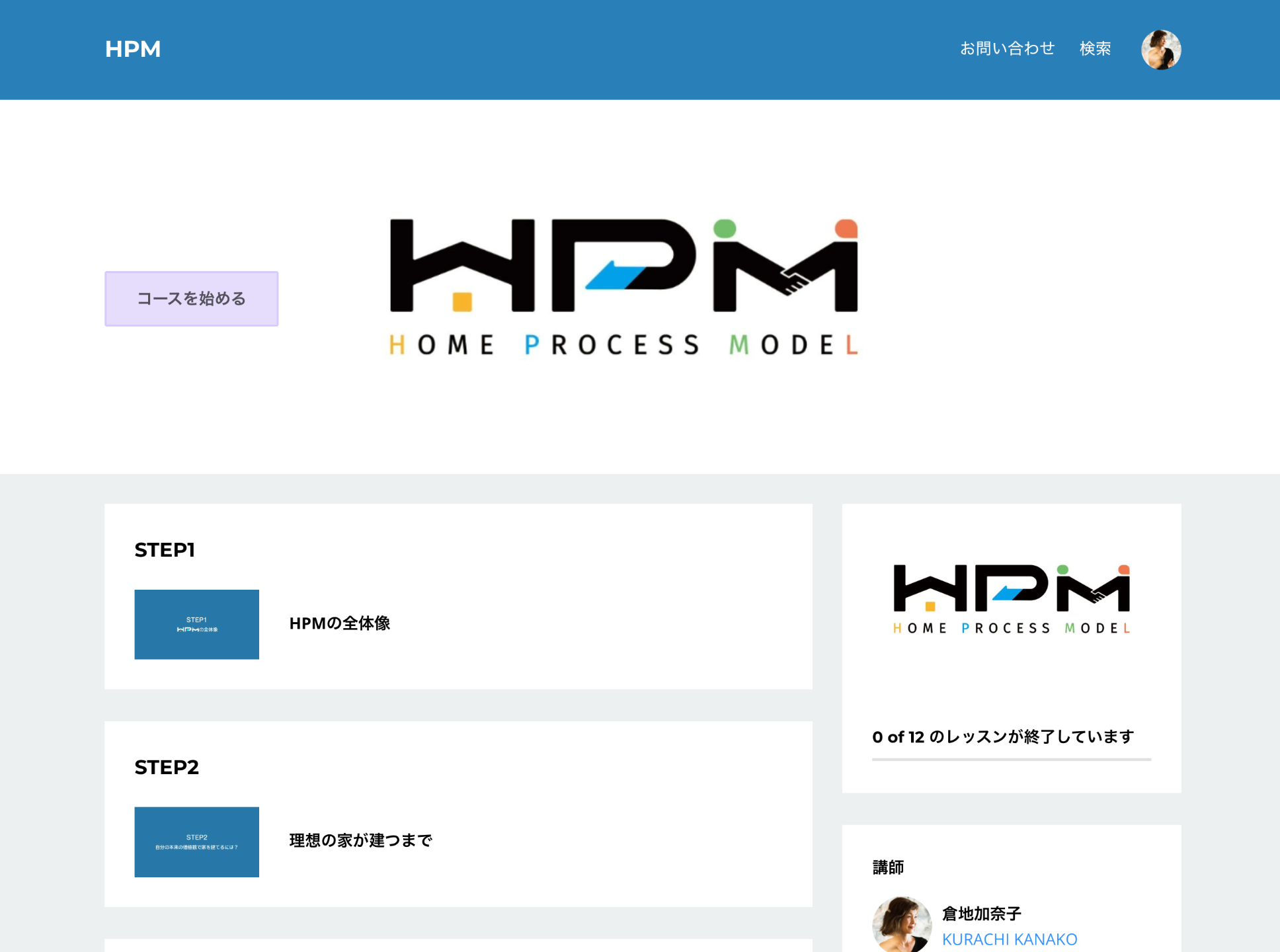Screen dimensions: 1280x952
Task: Click the STEP1 section heading
Action: (x=165, y=550)
